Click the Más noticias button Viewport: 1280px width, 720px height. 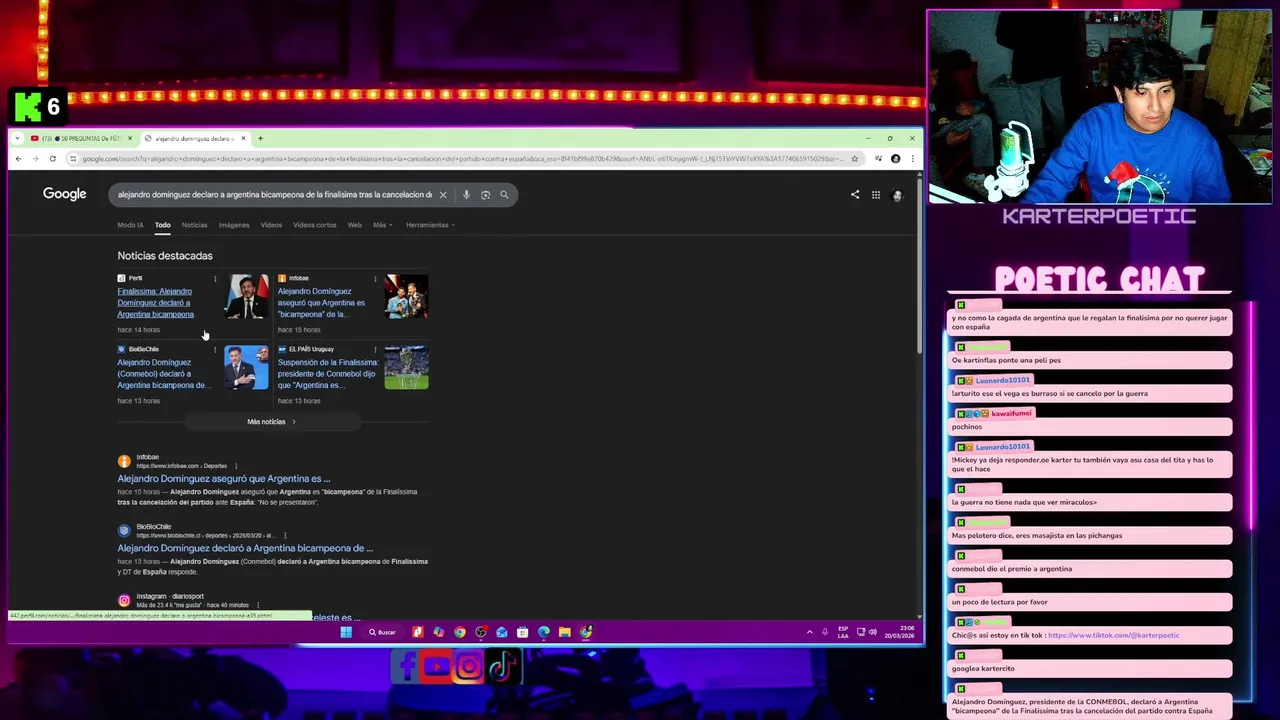(x=271, y=422)
